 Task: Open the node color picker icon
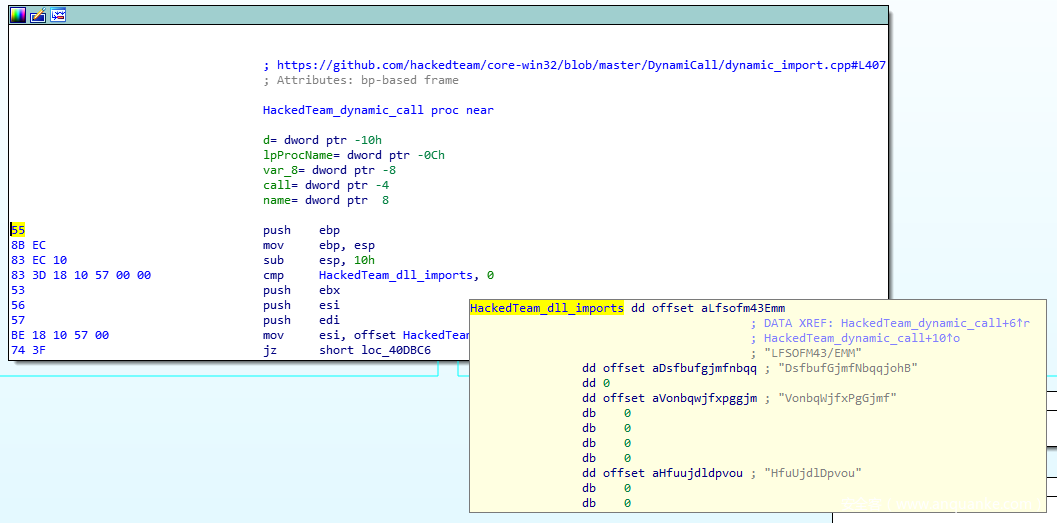click(x=18, y=15)
